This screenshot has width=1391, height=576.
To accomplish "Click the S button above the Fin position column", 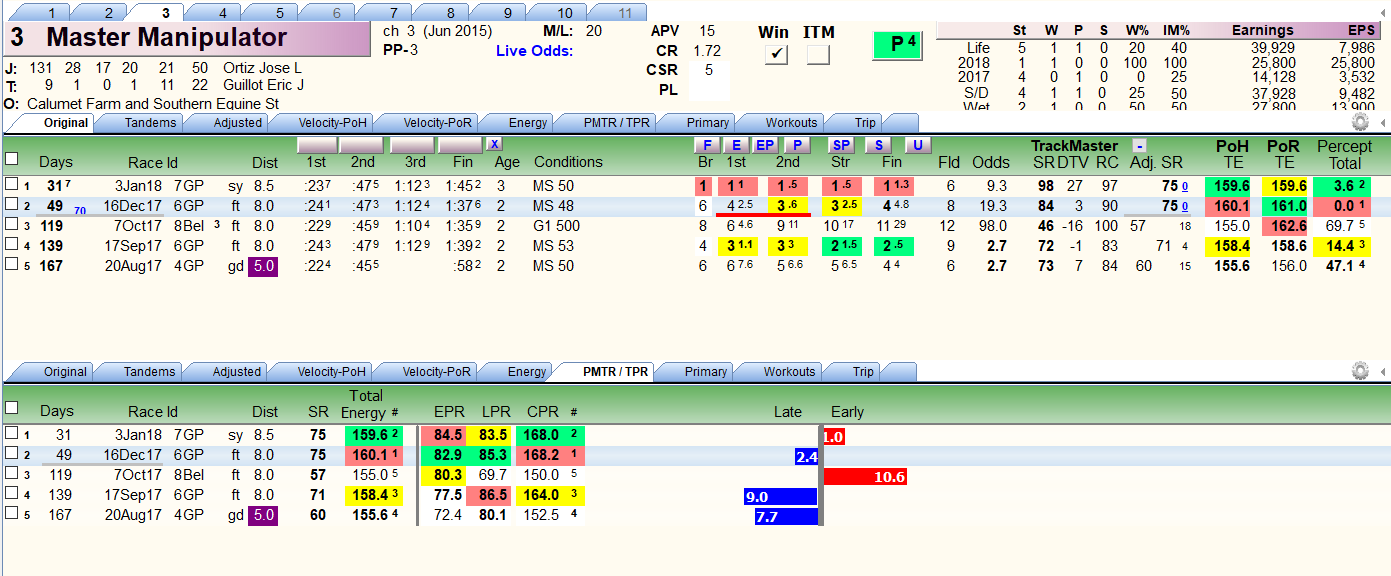I will pyautogui.click(x=880, y=146).
